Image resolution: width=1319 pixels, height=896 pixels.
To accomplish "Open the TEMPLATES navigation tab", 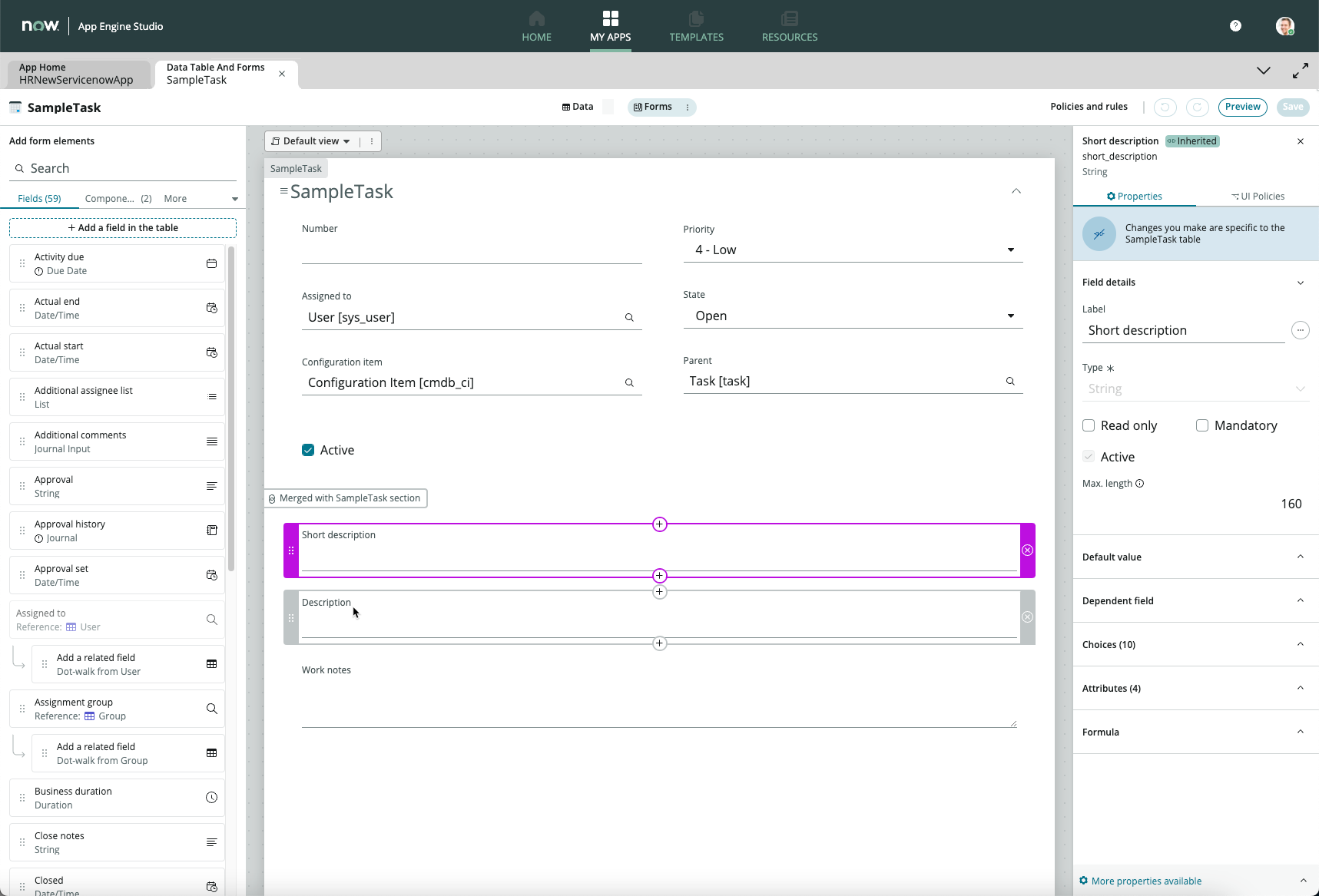I will (x=696, y=26).
